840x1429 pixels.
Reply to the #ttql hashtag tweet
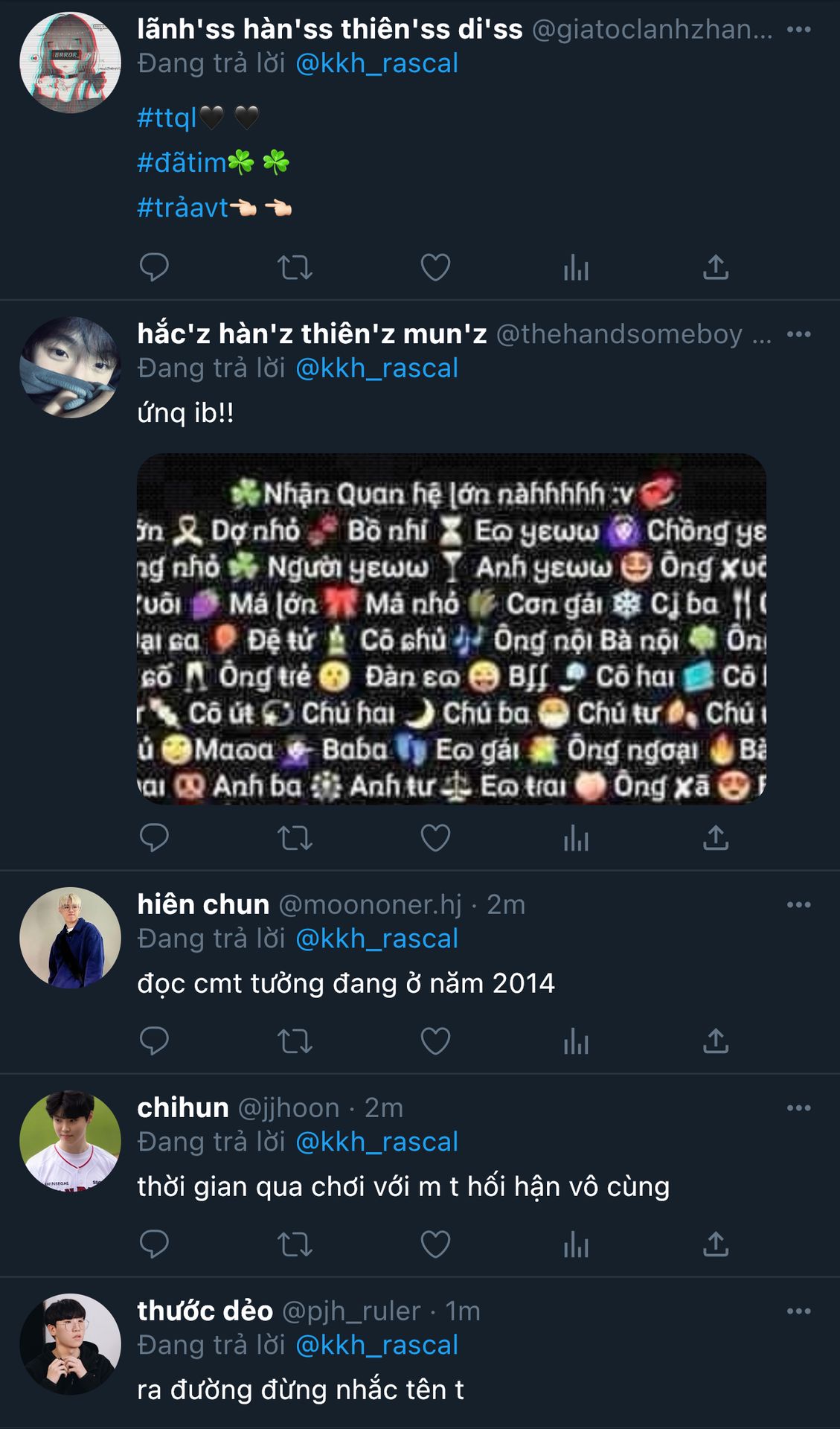[154, 267]
